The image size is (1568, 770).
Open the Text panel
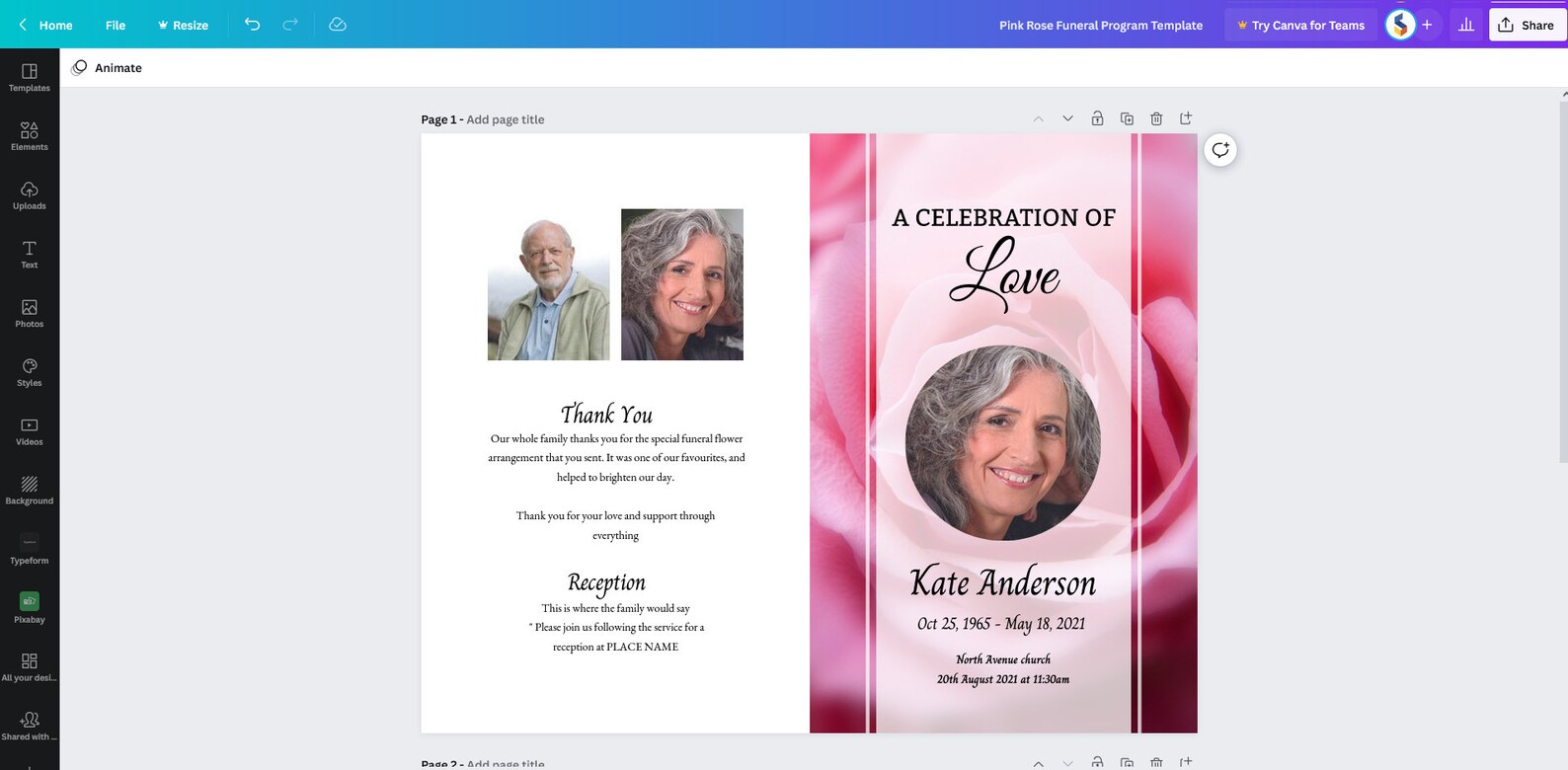(30, 255)
